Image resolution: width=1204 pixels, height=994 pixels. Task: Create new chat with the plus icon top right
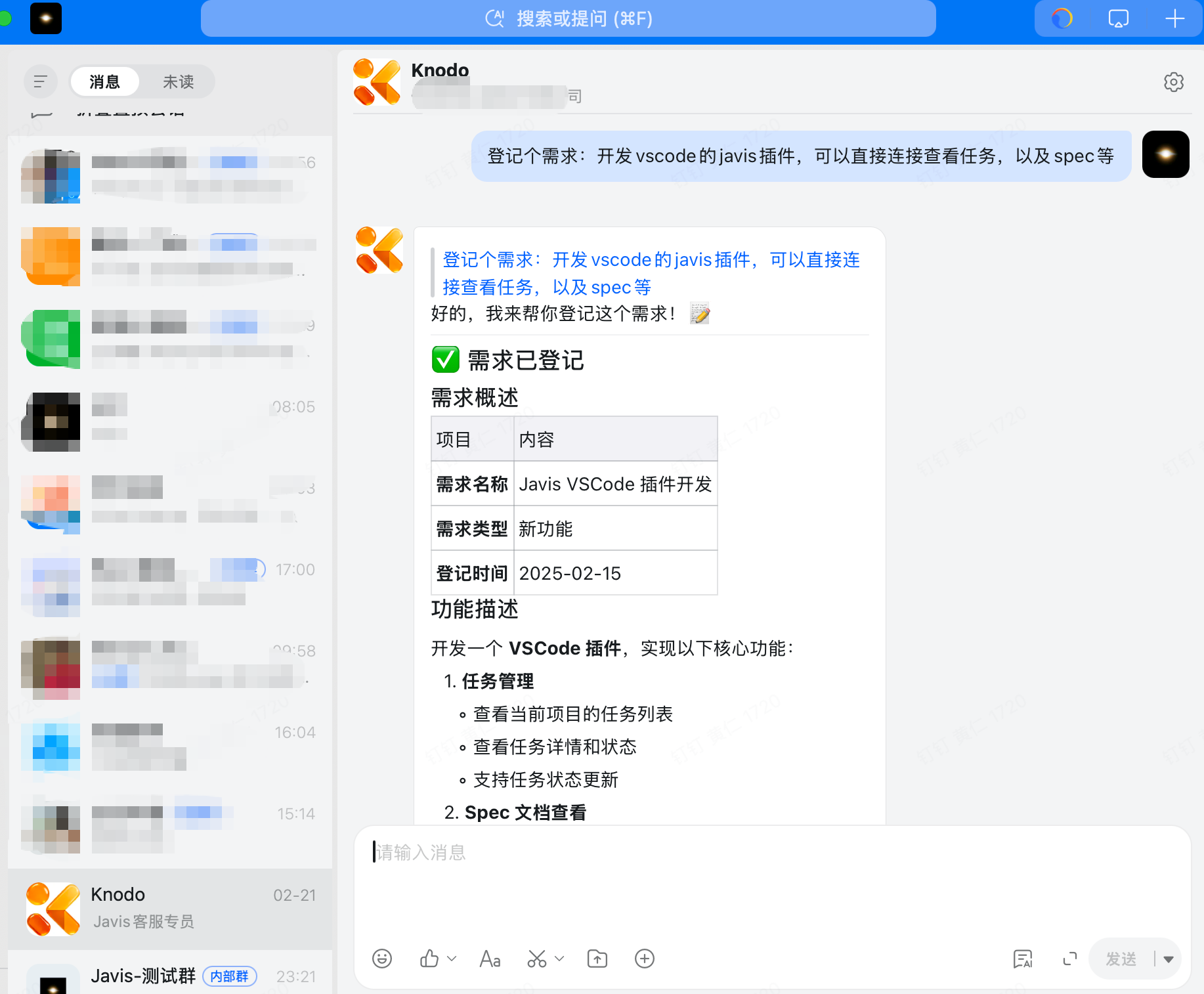pos(1174,18)
